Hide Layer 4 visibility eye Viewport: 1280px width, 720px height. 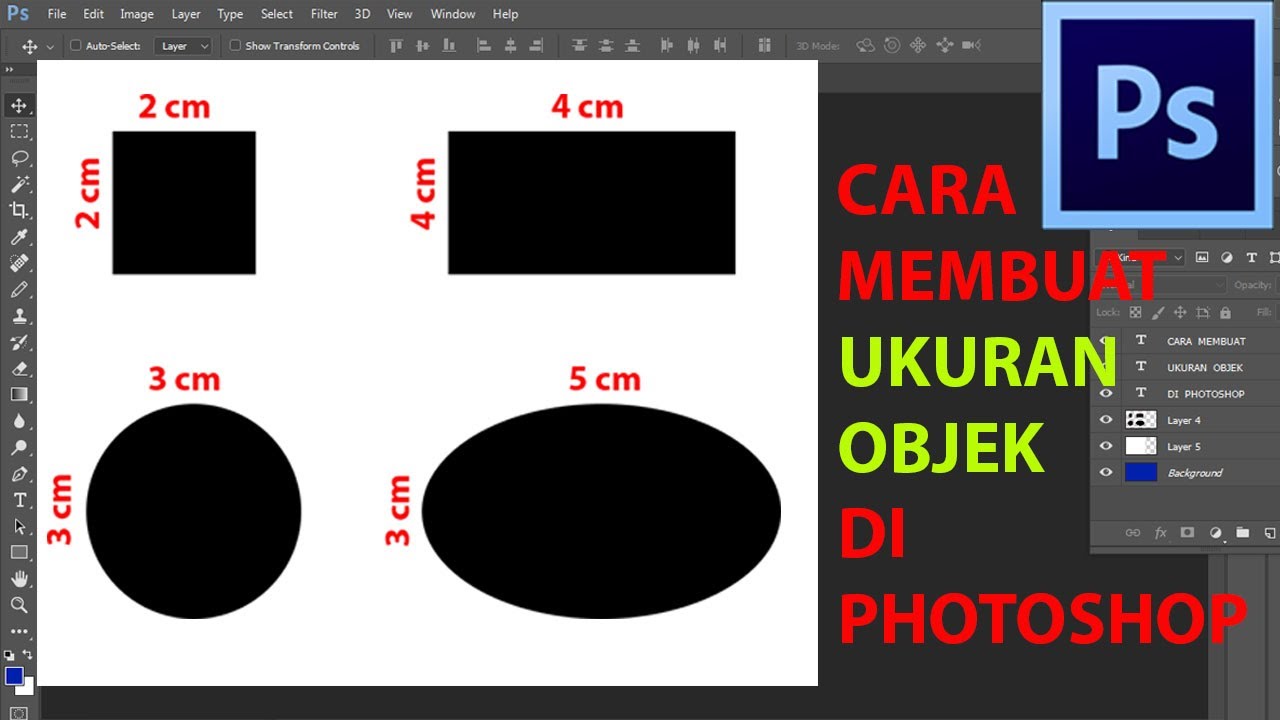(x=1106, y=420)
